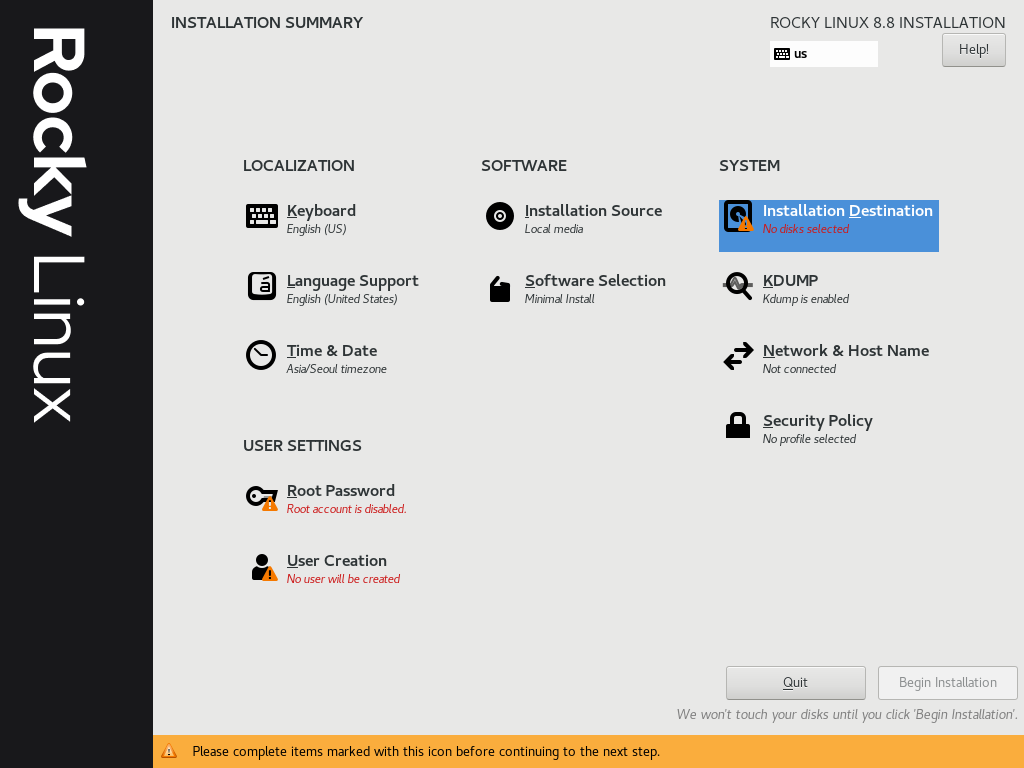Open the Security Policy label

pyautogui.click(x=818, y=421)
